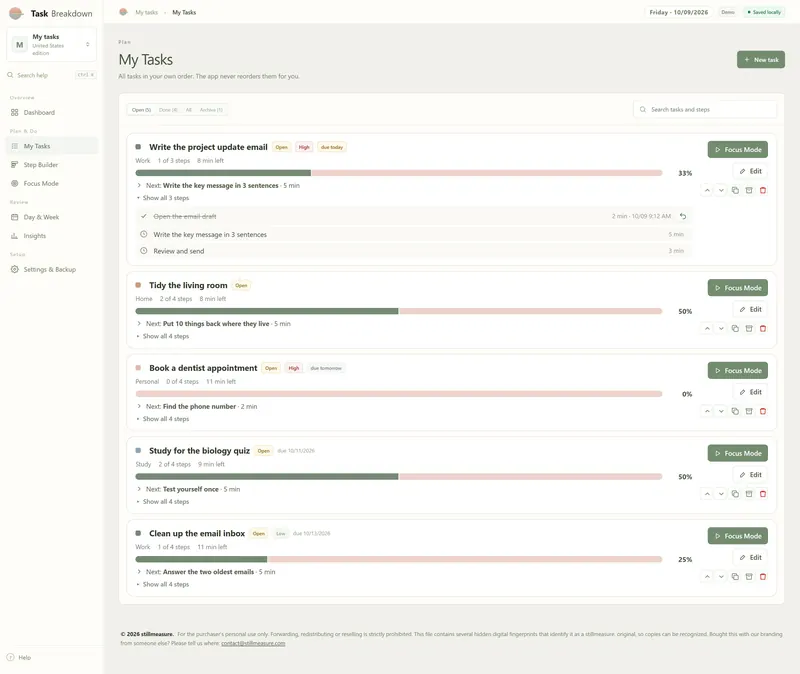Click the Help icon in sidebar footer

(x=10, y=657)
